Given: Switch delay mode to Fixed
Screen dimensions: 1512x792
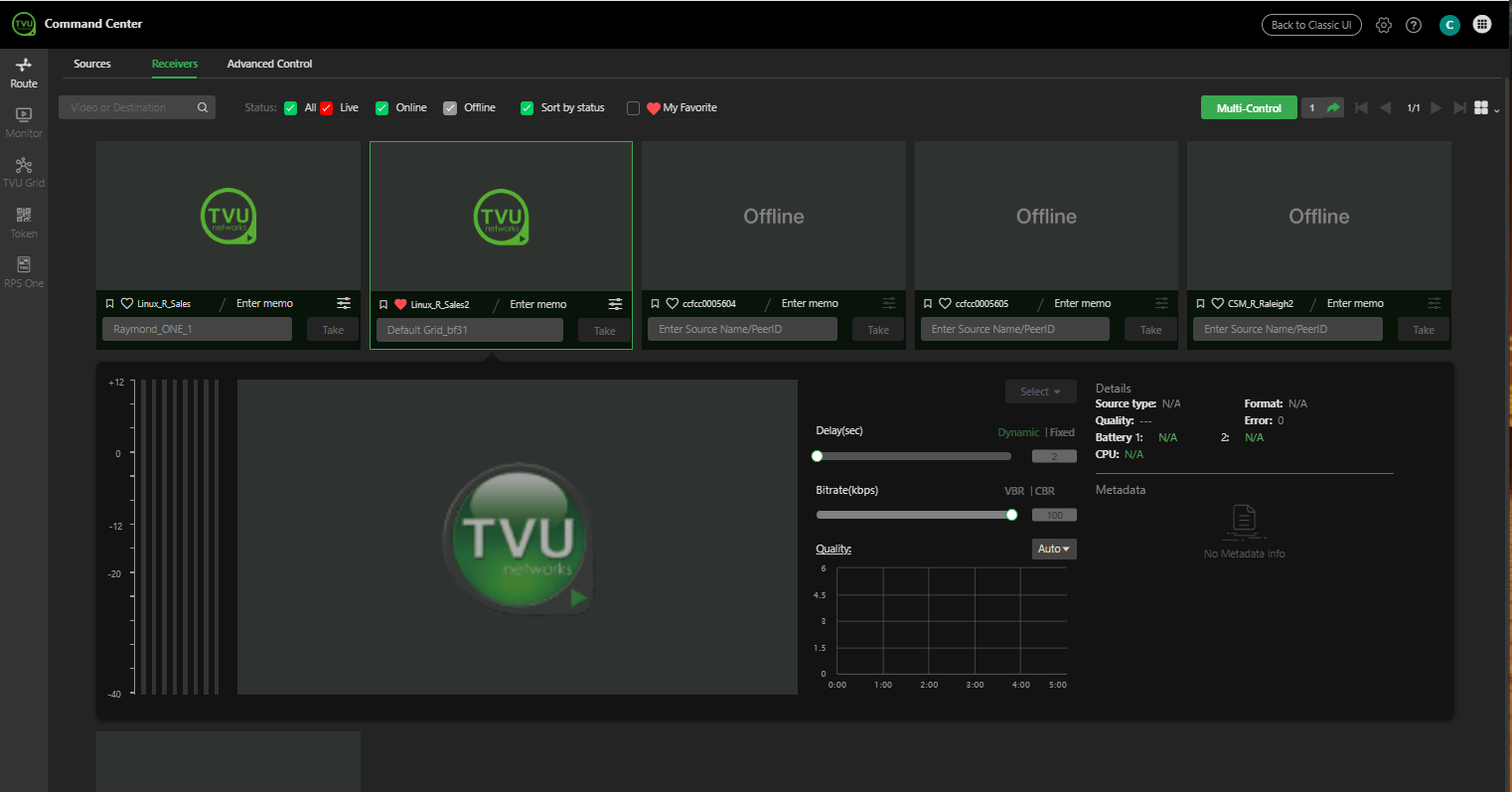Looking at the screenshot, I should 1062,432.
